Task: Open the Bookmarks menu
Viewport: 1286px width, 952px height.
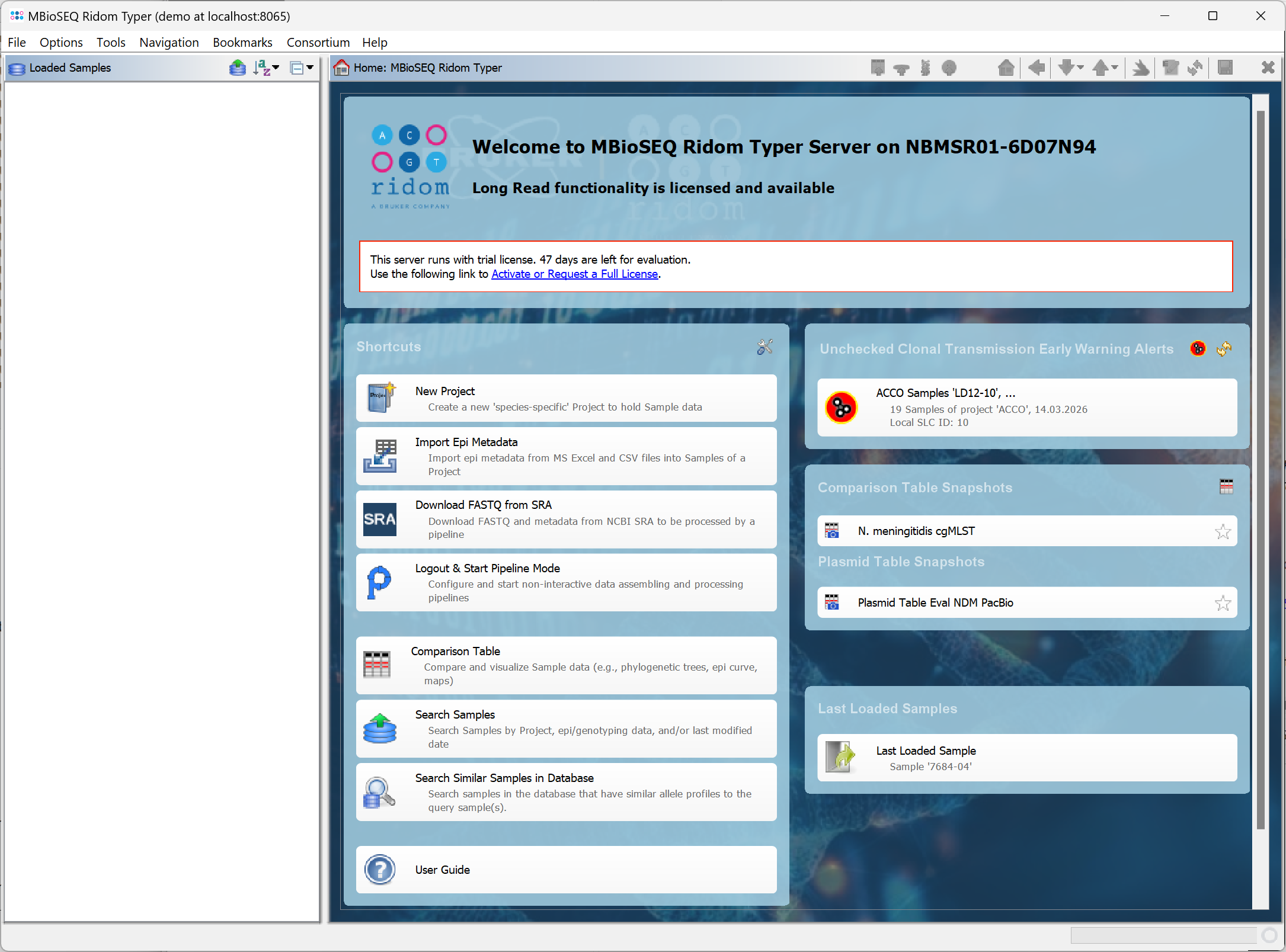Action: pos(242,43)
